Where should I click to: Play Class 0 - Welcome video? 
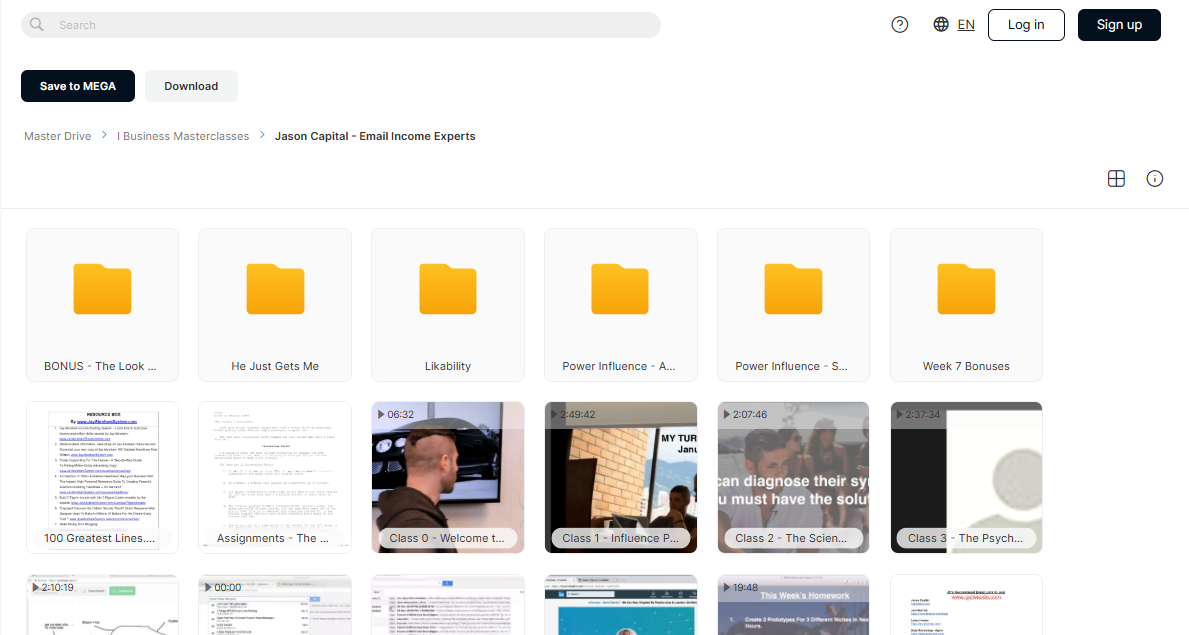448,477
